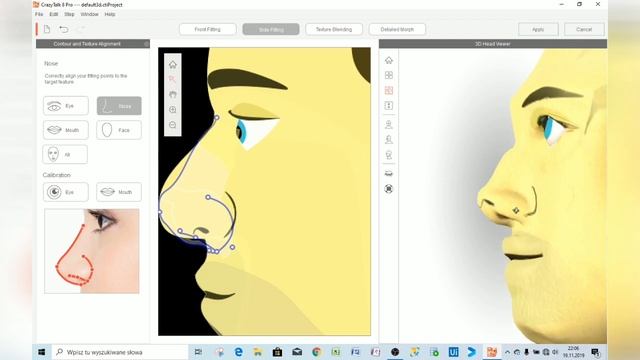Select the red point-edit pointer tool

click(x=173, y=79)
